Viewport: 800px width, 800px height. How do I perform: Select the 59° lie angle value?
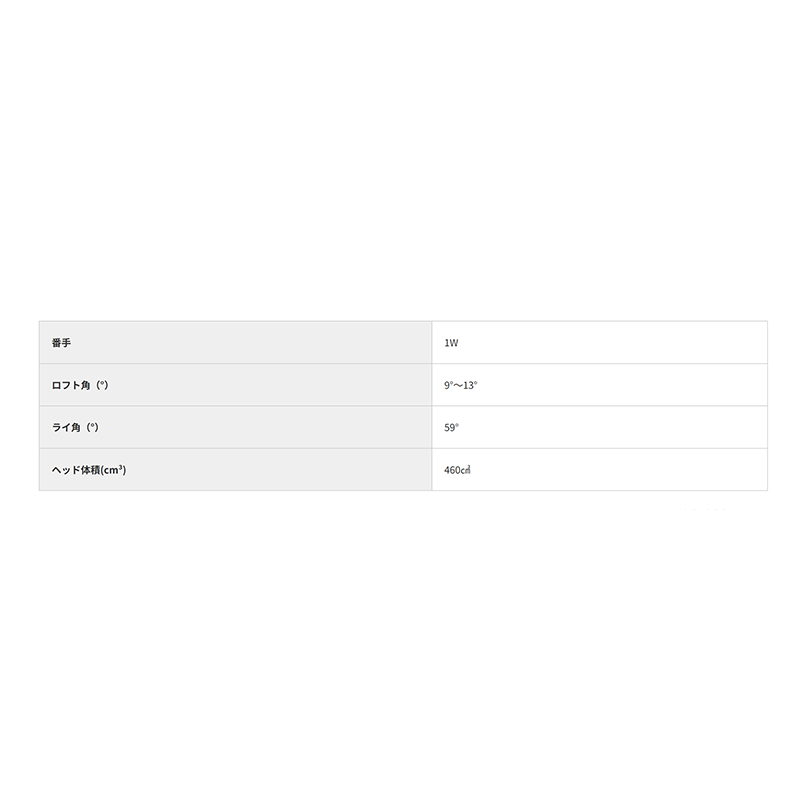600,427
